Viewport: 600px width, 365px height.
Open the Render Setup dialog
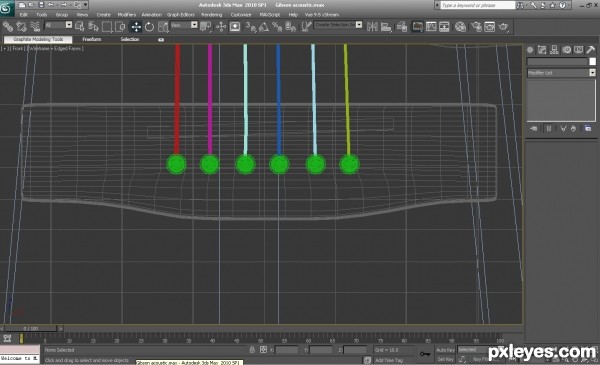[476, 27]
